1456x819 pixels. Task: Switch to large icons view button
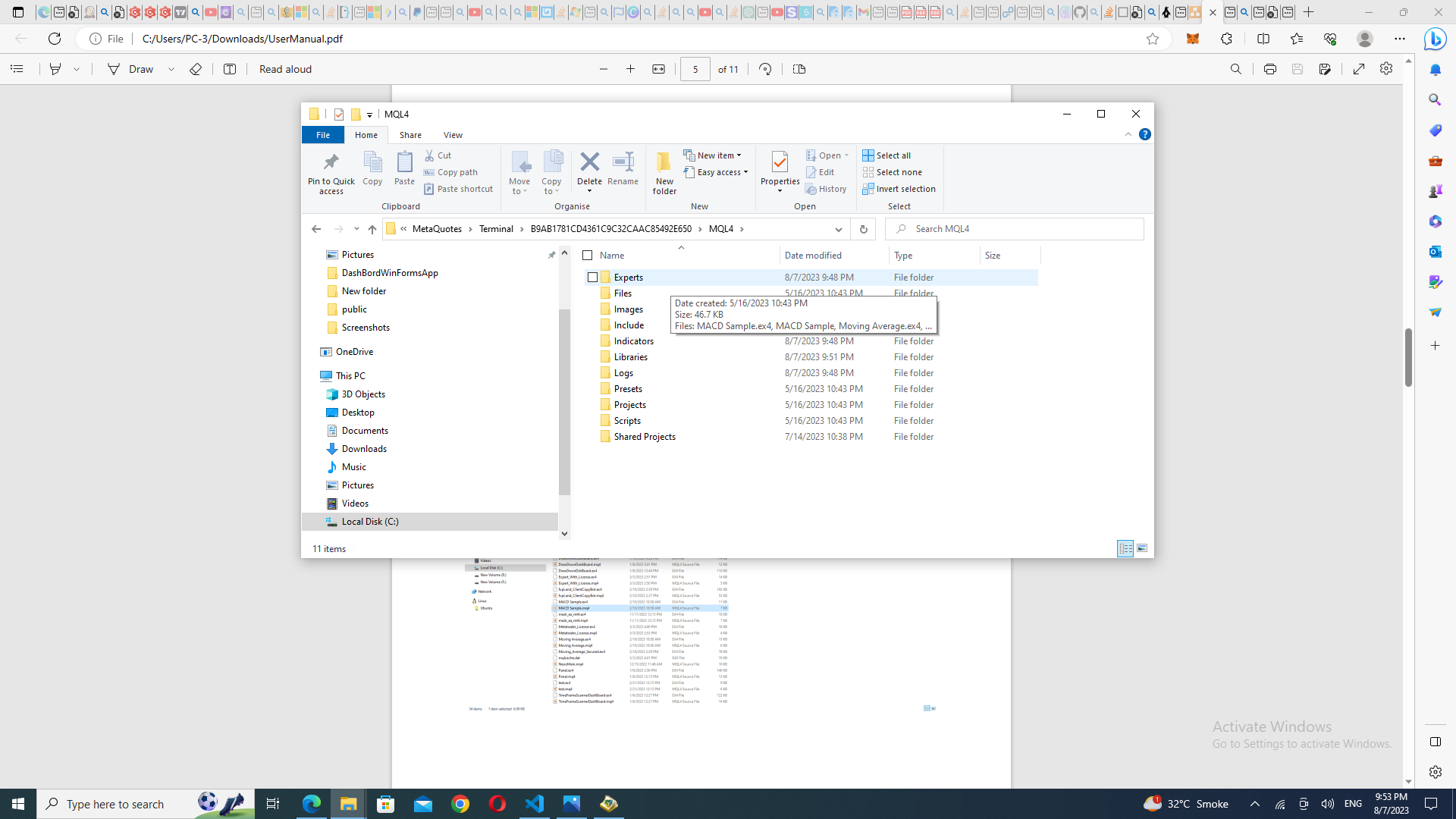tap(1142, 548)
